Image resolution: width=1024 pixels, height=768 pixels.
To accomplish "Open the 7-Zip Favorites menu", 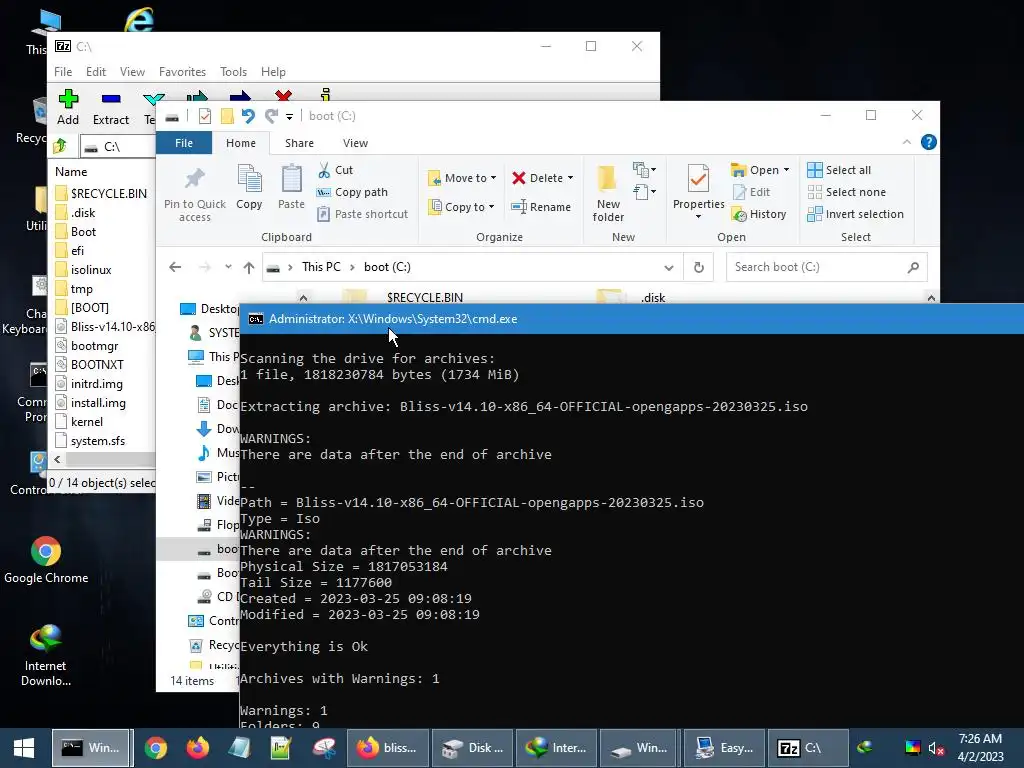I will click(x=182, y=72).
